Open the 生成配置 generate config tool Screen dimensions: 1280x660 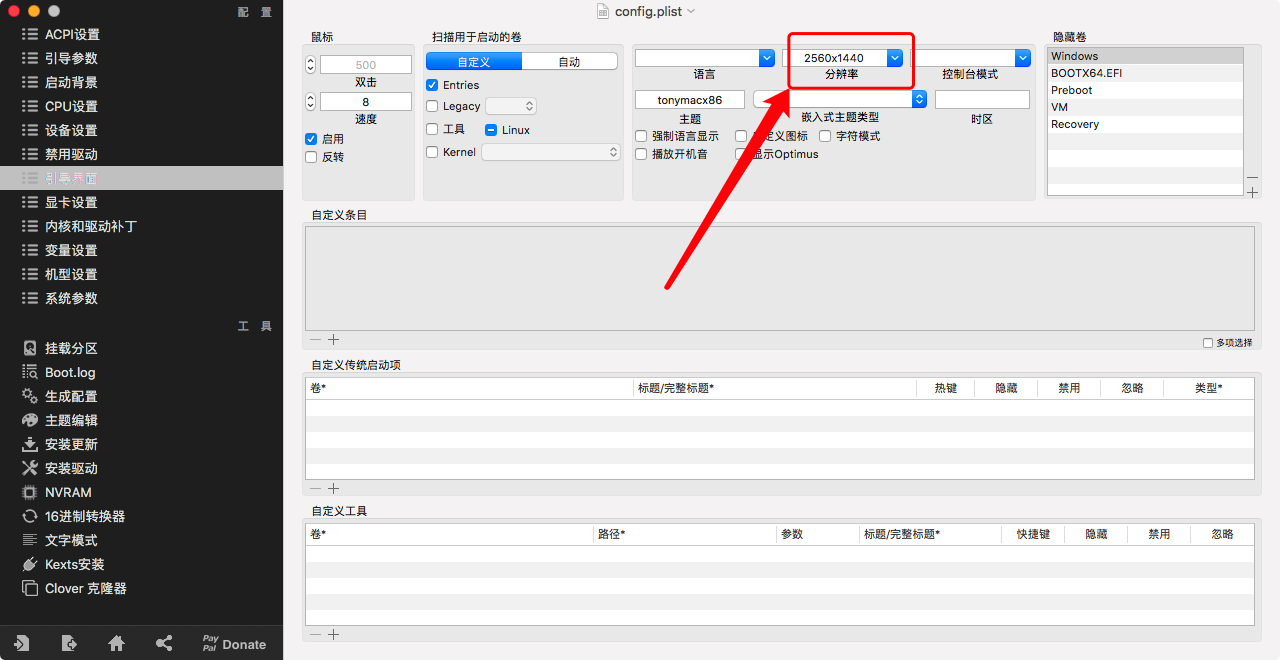tap(60, 396)
